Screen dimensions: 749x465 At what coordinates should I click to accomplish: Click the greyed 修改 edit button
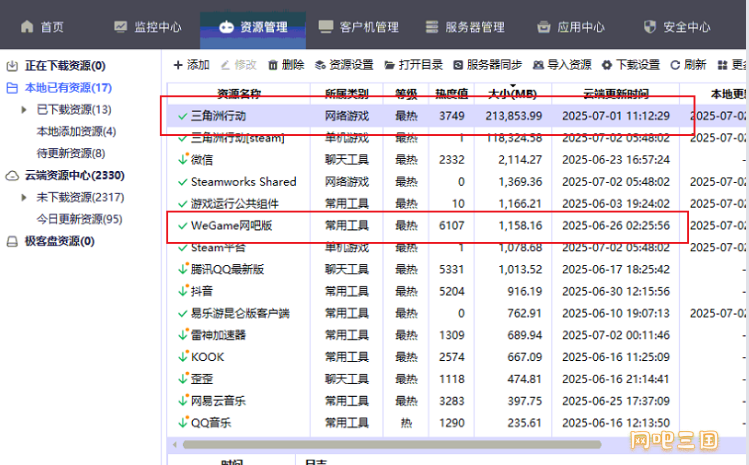(239, 65)
